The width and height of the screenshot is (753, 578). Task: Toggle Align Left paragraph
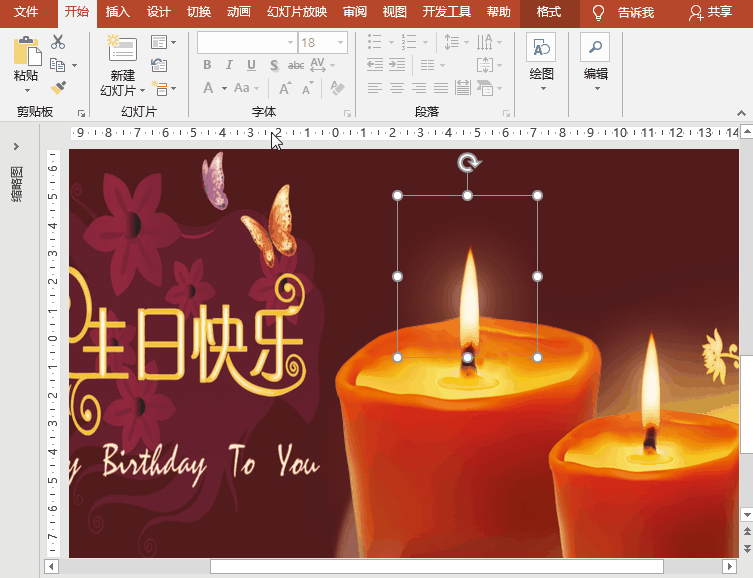[x=375, y=88]
